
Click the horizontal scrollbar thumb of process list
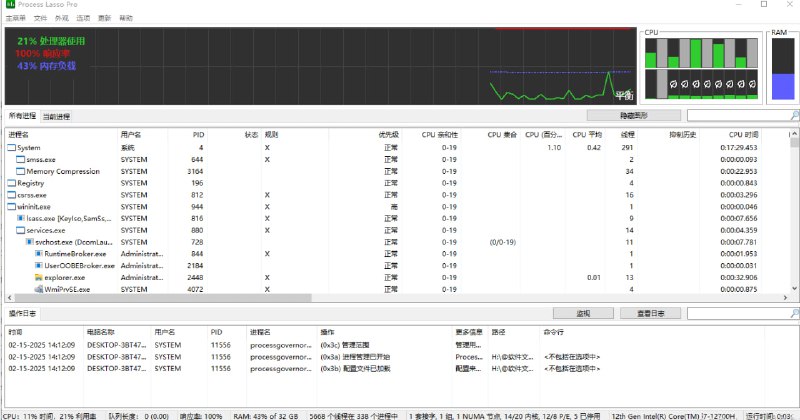click(x=163, y=298)
